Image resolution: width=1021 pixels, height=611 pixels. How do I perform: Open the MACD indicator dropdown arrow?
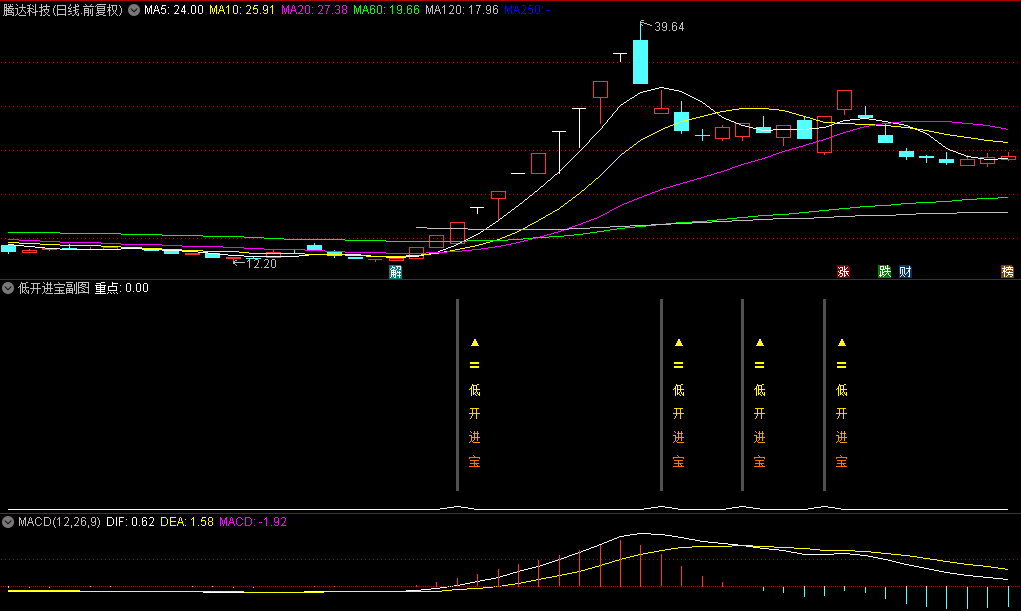(8, 522)
